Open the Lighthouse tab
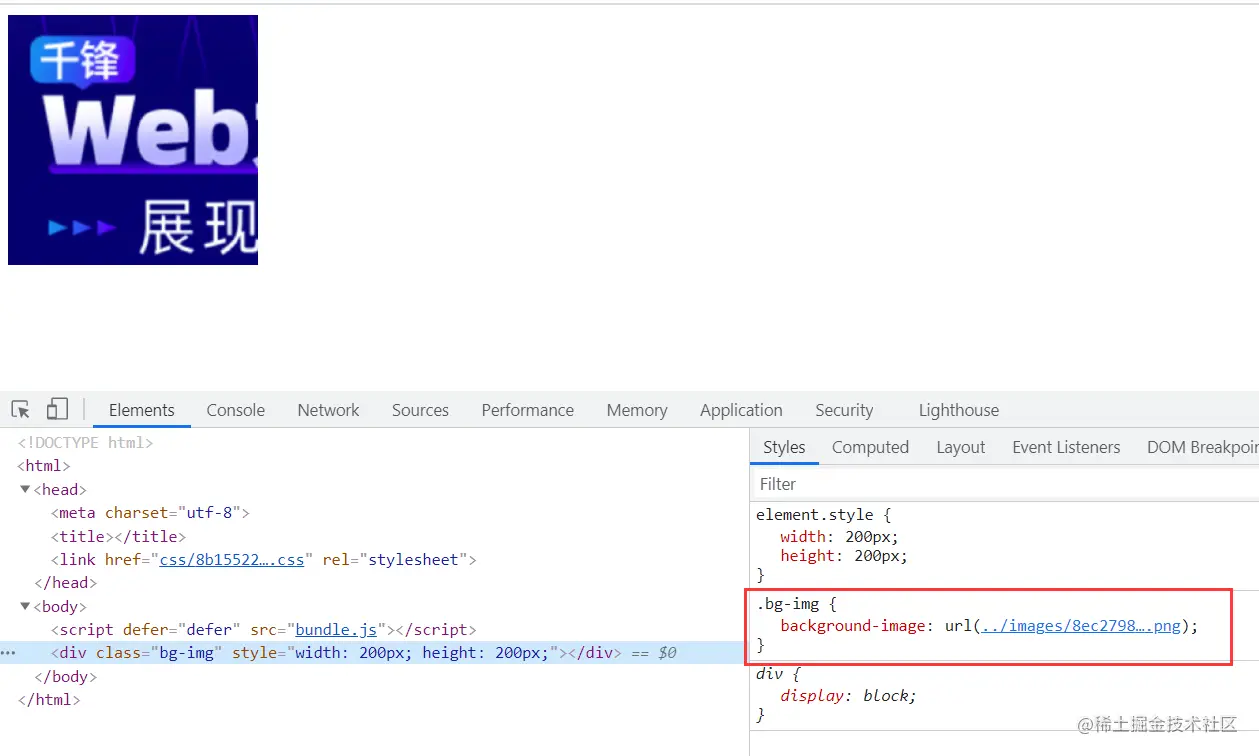The image size is (1259, 756). (x=959, y=410)
